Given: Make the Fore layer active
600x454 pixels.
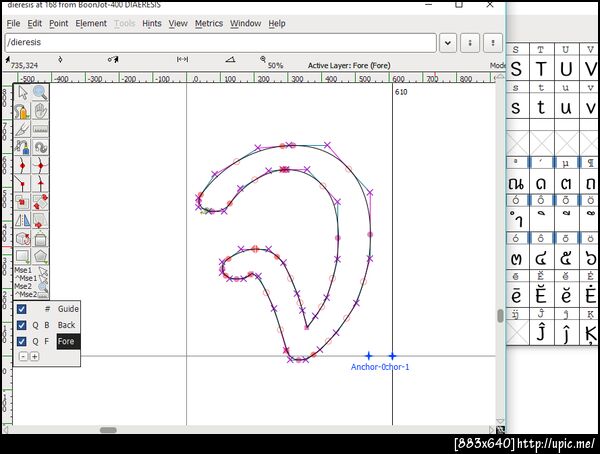Looking at the screenshot, I should point(68,341).
